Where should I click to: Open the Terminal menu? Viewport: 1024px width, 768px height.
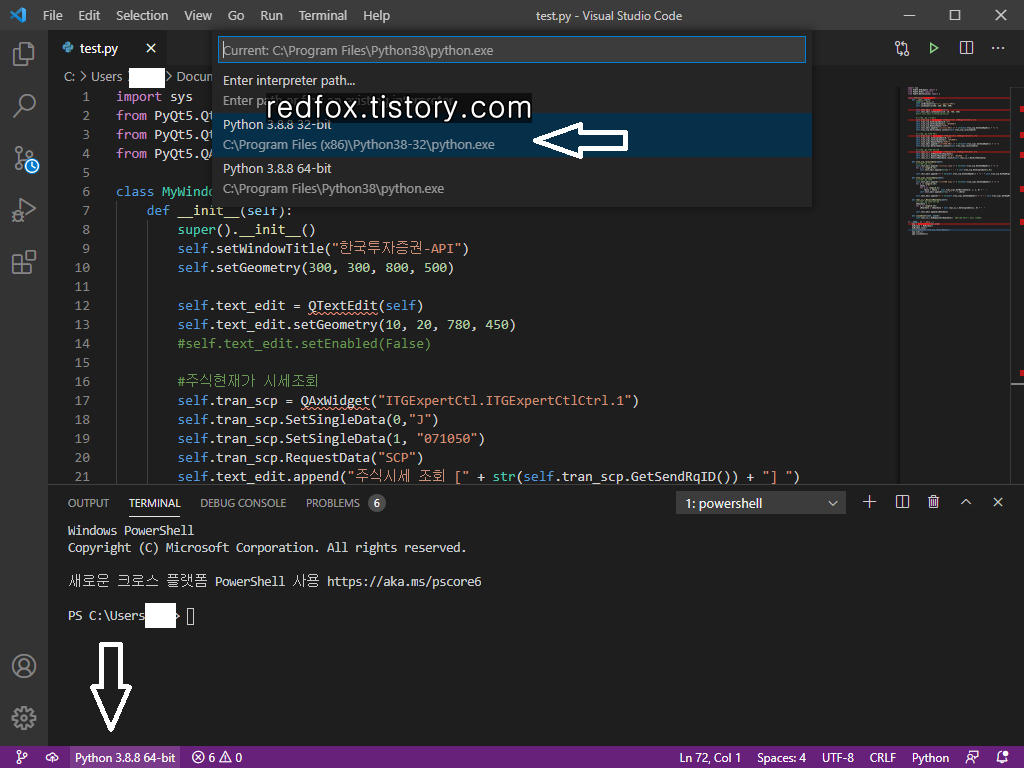(323, 16)
